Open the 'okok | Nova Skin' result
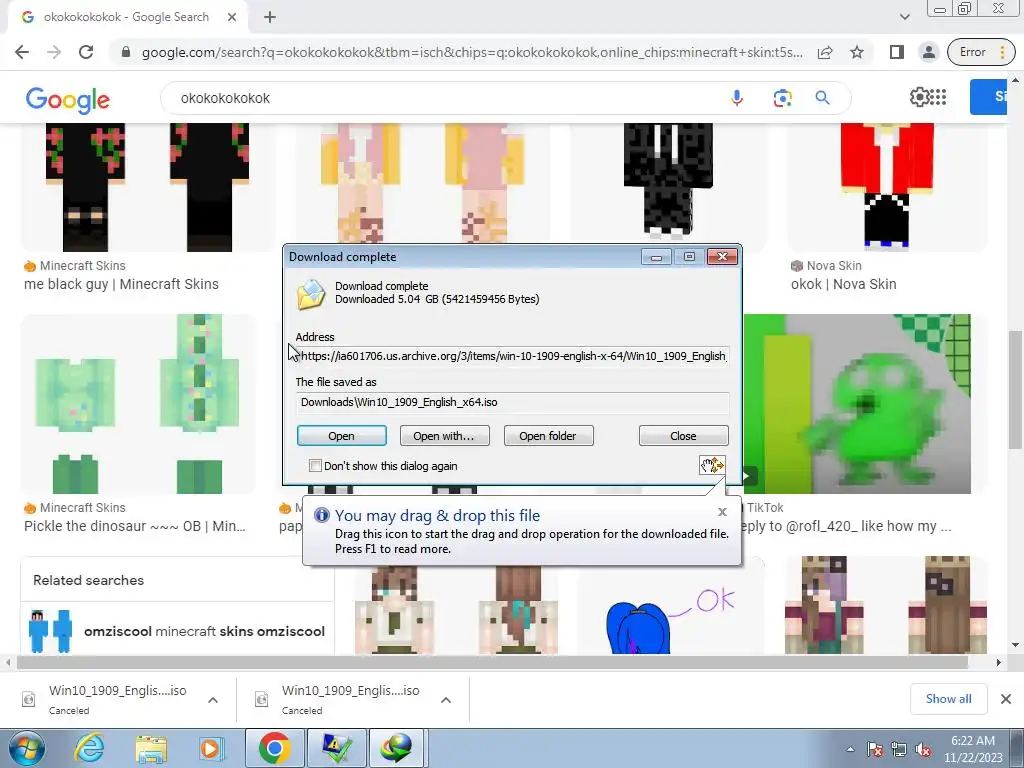Image resolution: width=1024 pixels, height=768 pixels. tap(843, 284)
